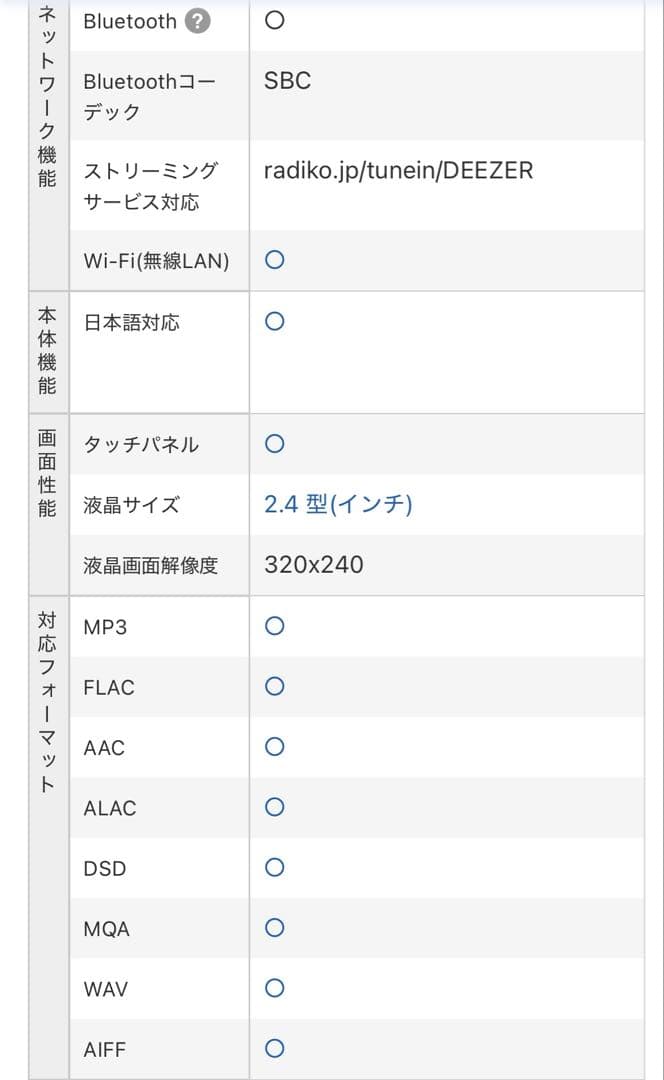
Task: Click the circle mark beside ALAC
Action: point(275,807)
